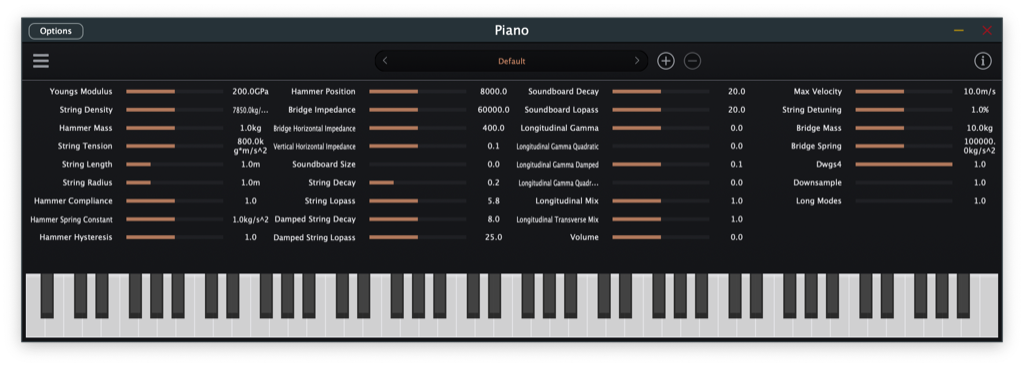Adjust the Max Velocity slider
Viewport: 1024px width, 367px height.
[904, 91]
